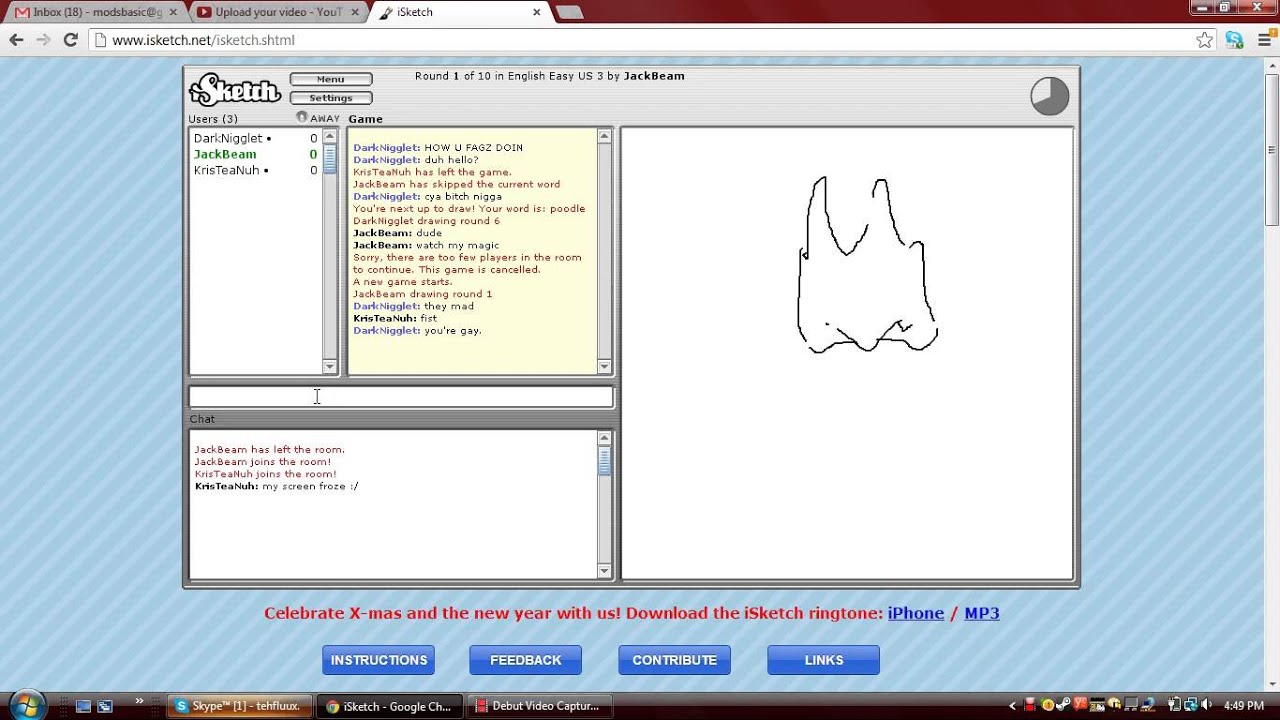Click the Round 1 of 10 game title text

(x=550, y=76)
